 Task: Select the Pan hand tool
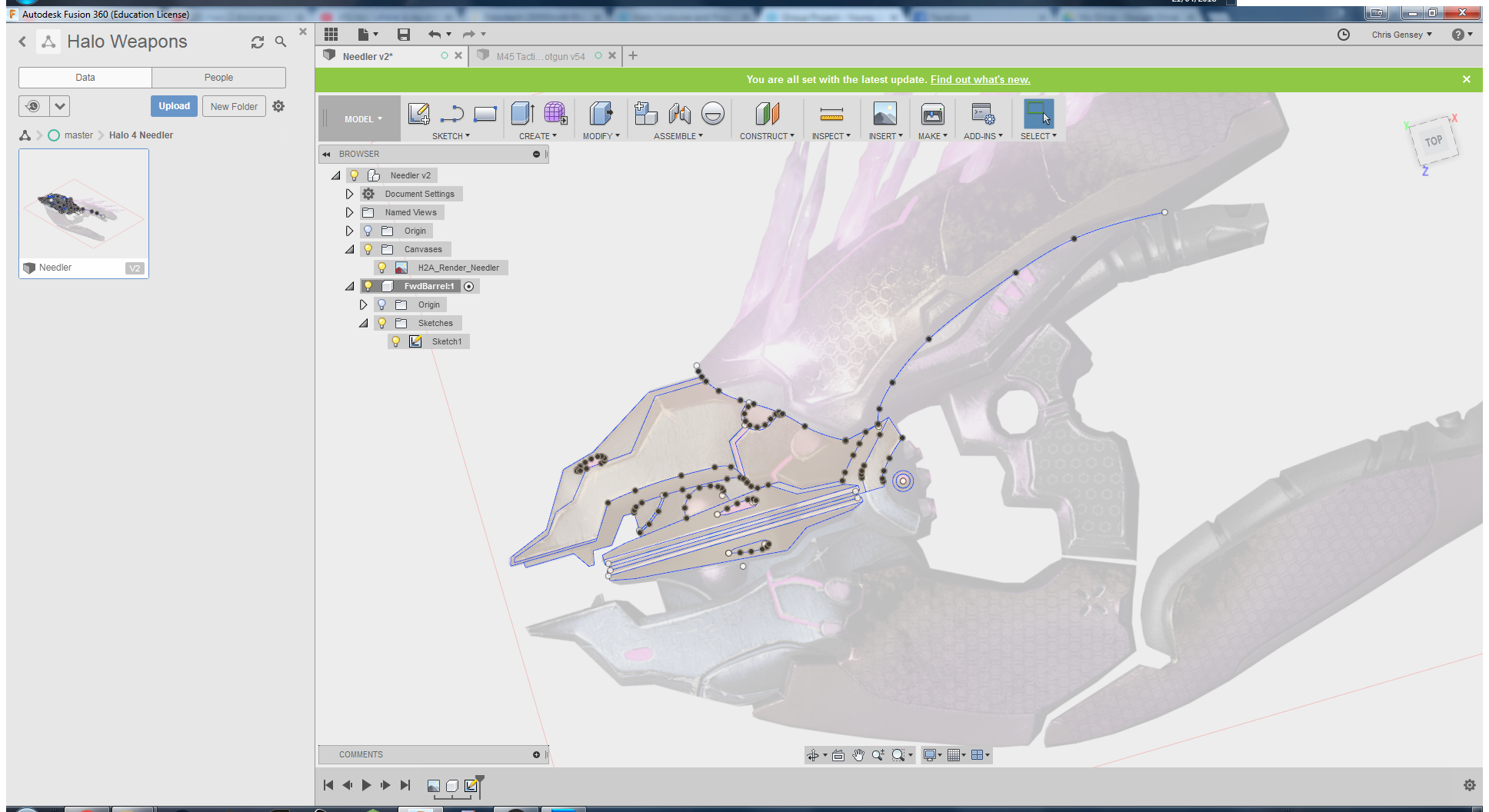point(858,755)
